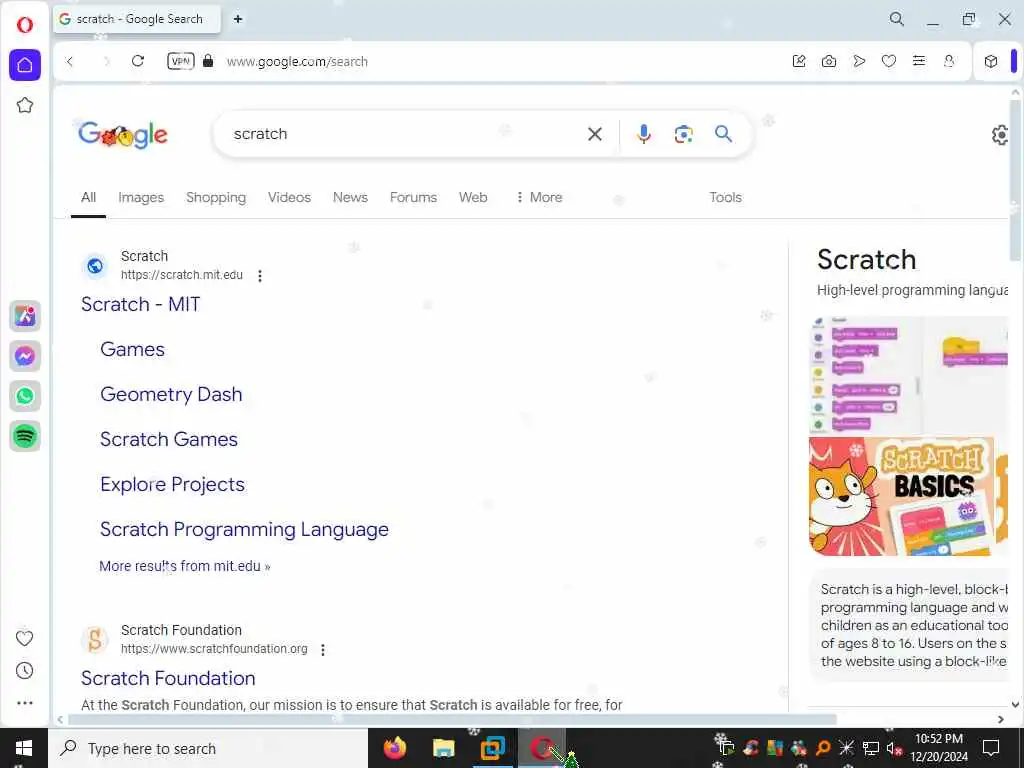Open a new tab with the plus button
The width and height of the screenshot is (1024, 768).
(x=238, y=19)
